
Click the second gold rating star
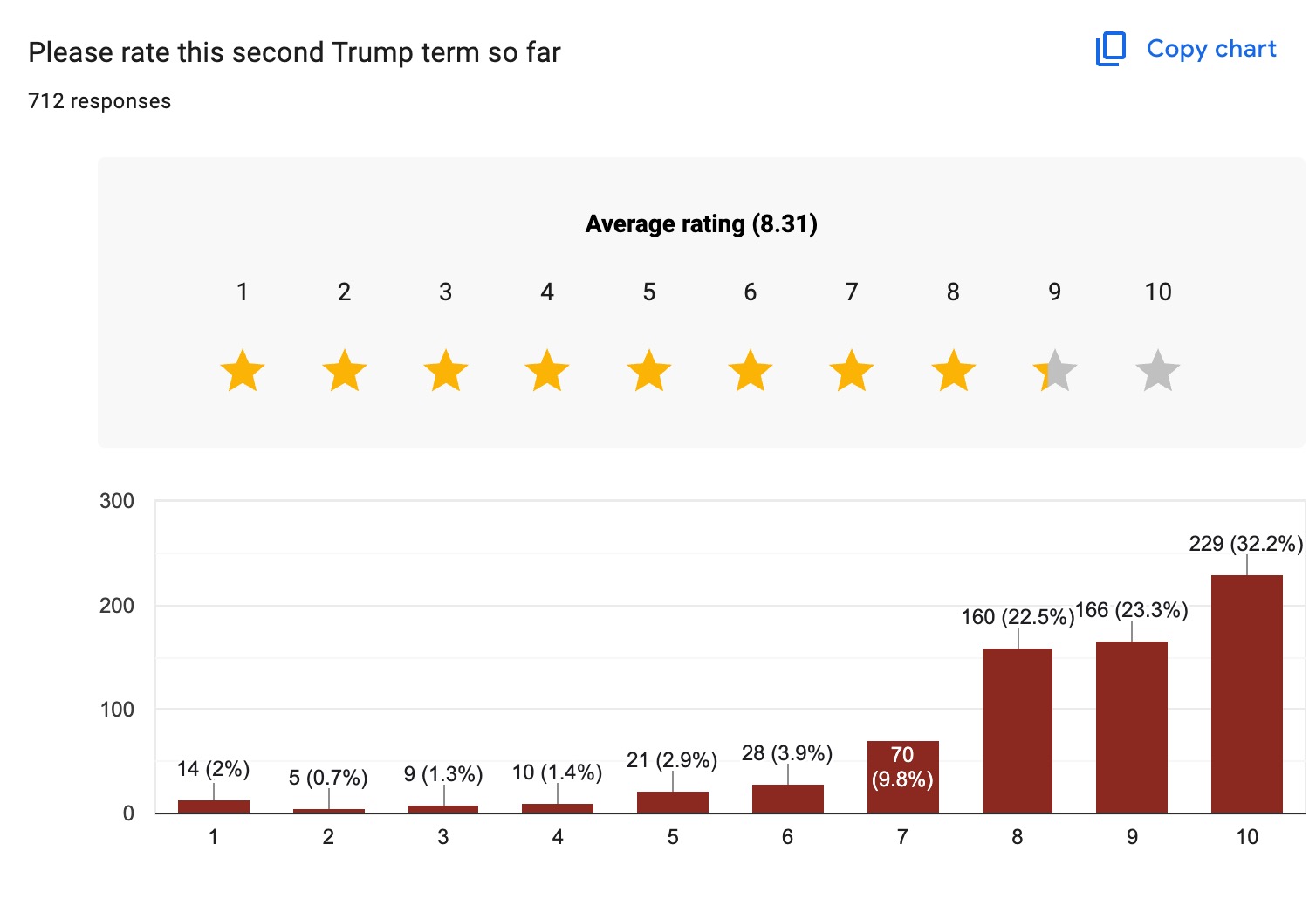point(345,371)
